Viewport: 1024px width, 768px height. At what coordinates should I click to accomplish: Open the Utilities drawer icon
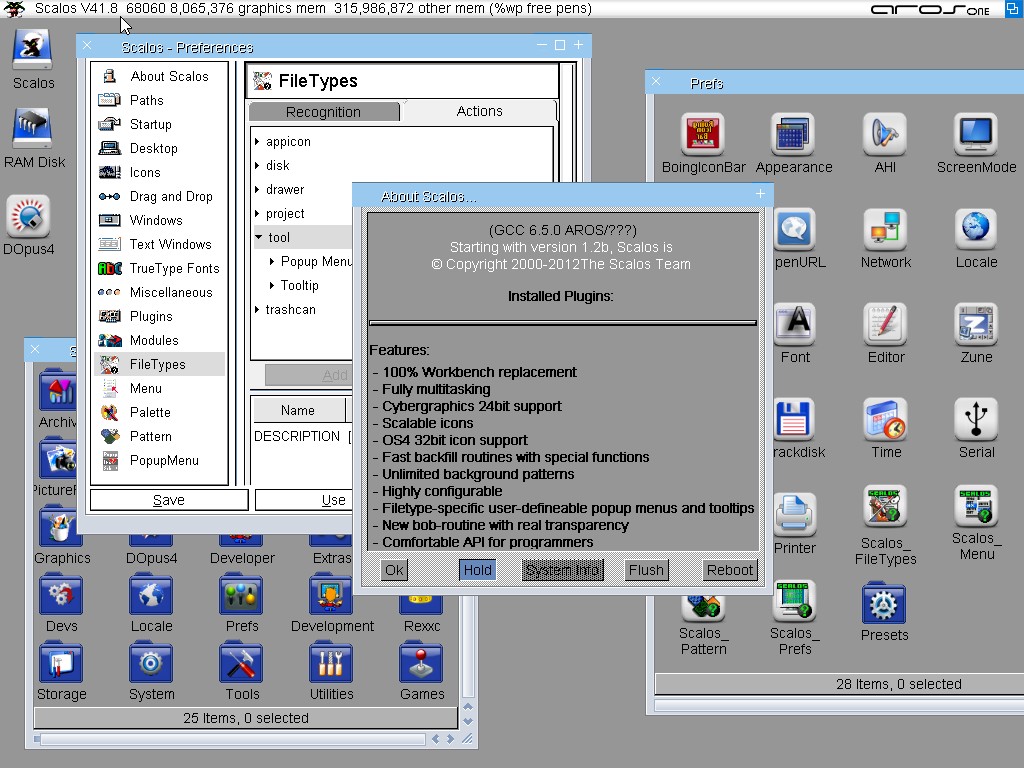(331, 665)
